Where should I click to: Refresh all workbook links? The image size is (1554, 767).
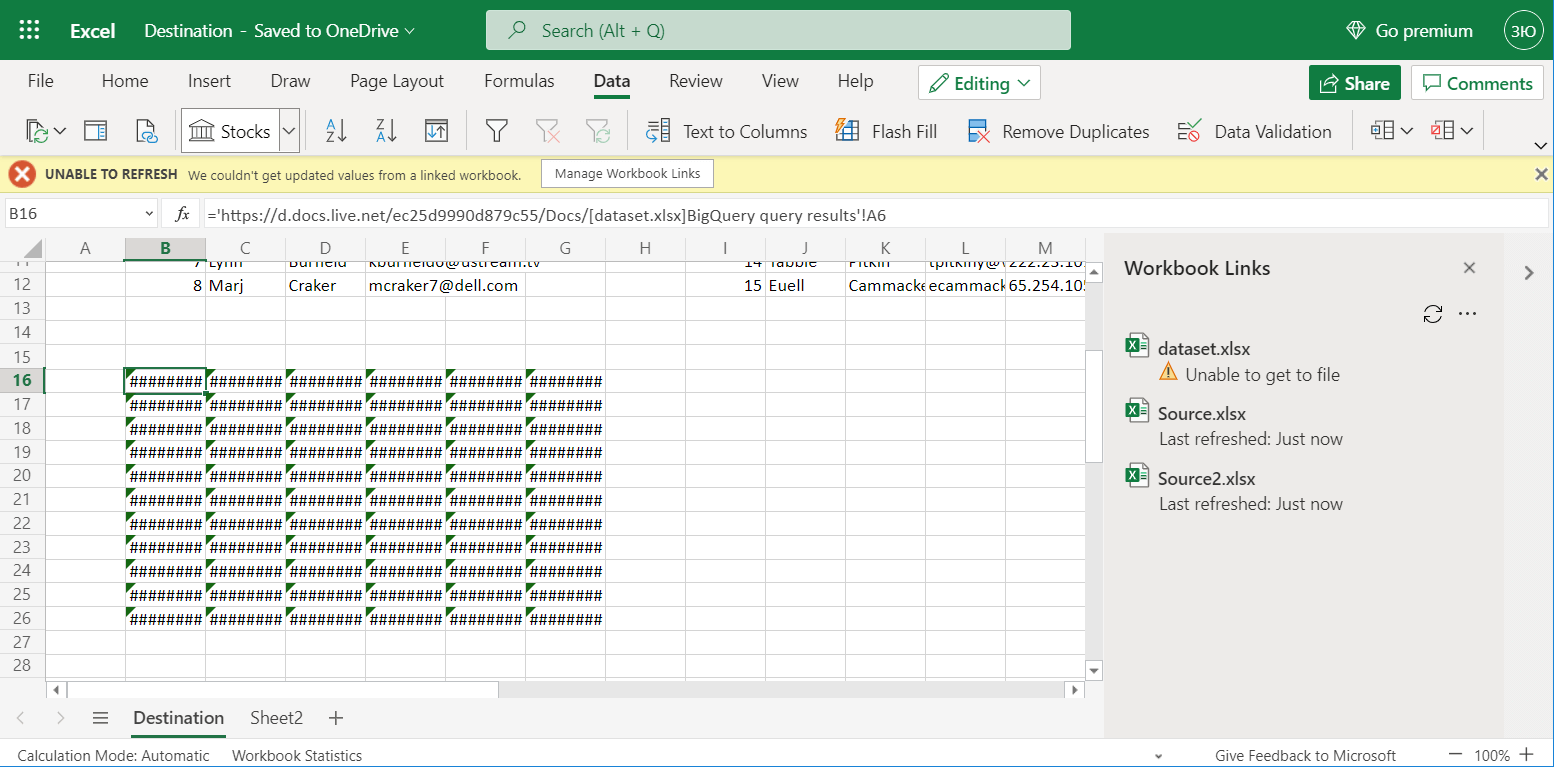(1433, 313)
